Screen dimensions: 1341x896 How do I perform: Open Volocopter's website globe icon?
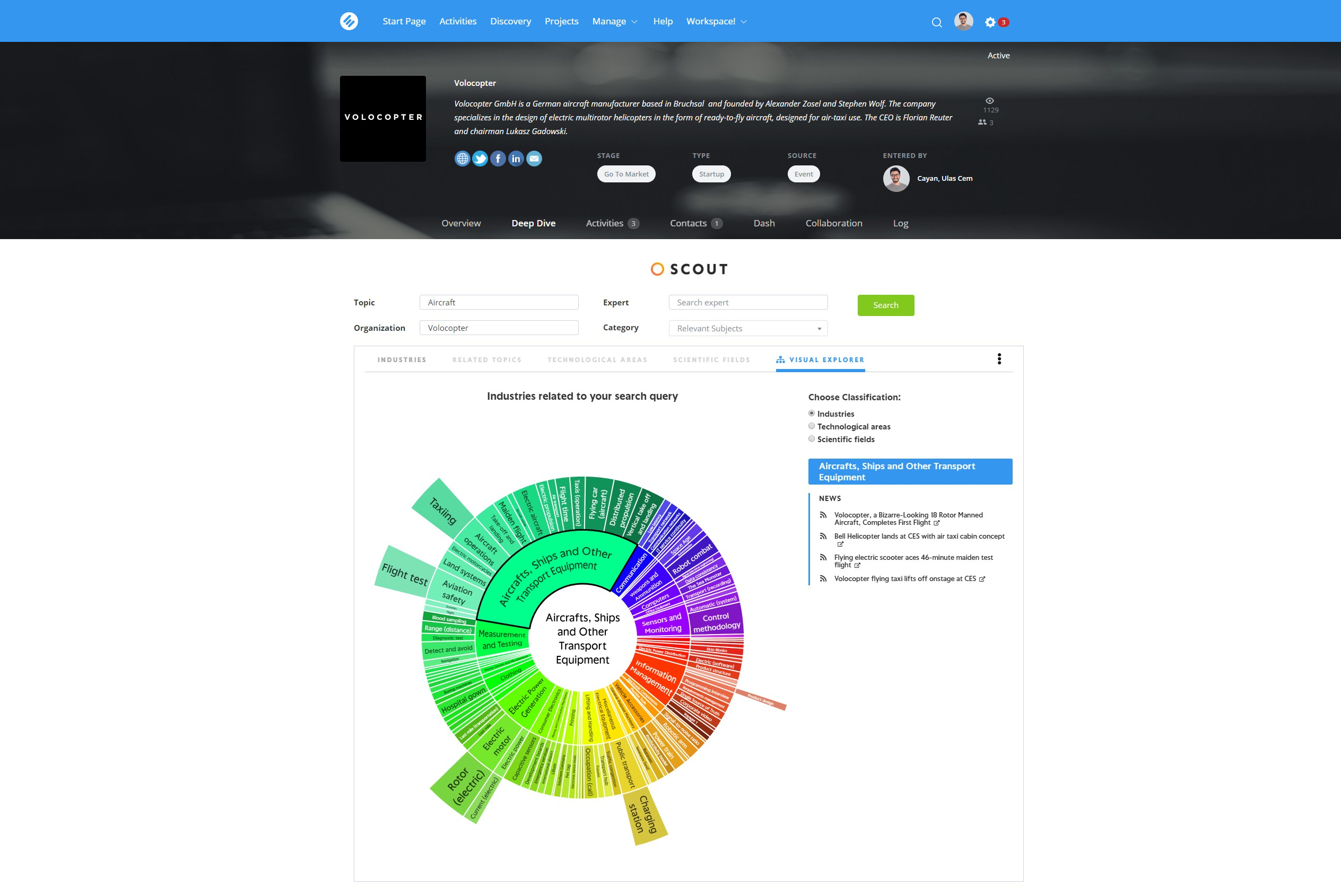(x=462, y=159)
